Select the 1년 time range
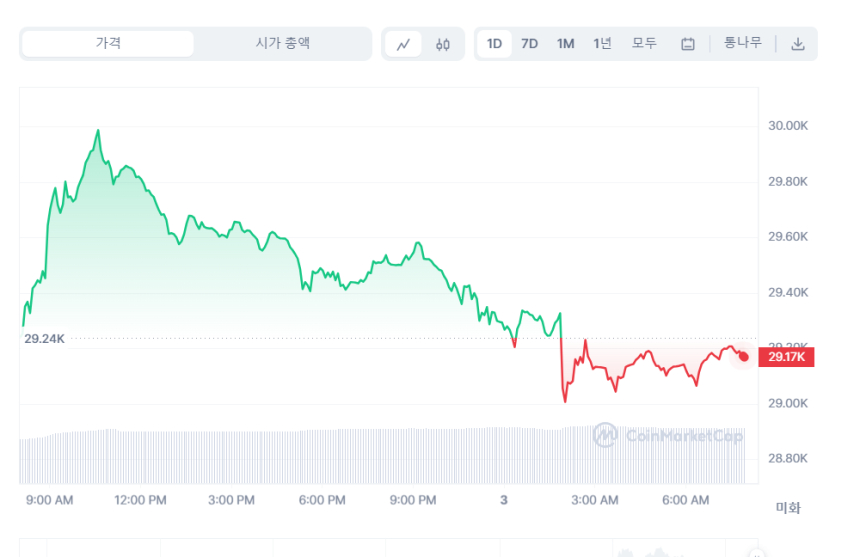 click(602, 44)
